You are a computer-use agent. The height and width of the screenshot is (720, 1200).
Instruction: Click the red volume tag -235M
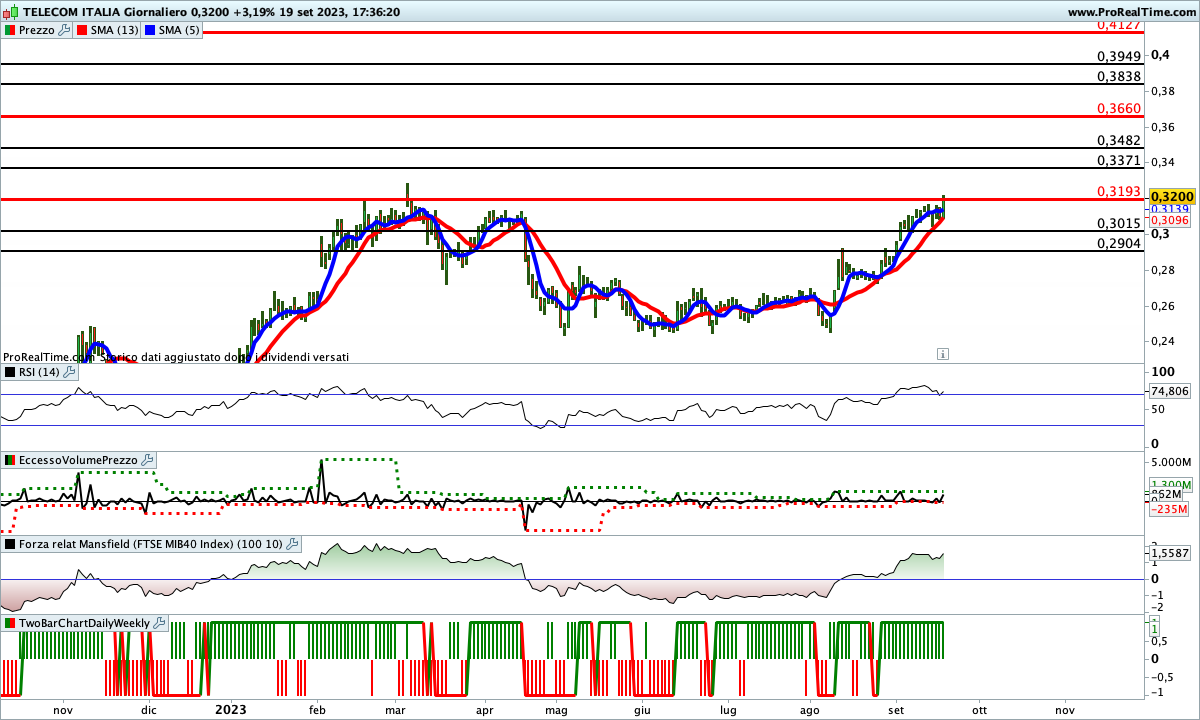click(1169, 509)
